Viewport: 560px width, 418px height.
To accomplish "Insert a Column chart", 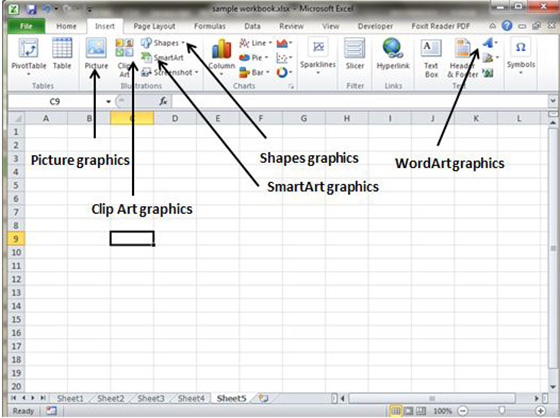I will point(221,56).
